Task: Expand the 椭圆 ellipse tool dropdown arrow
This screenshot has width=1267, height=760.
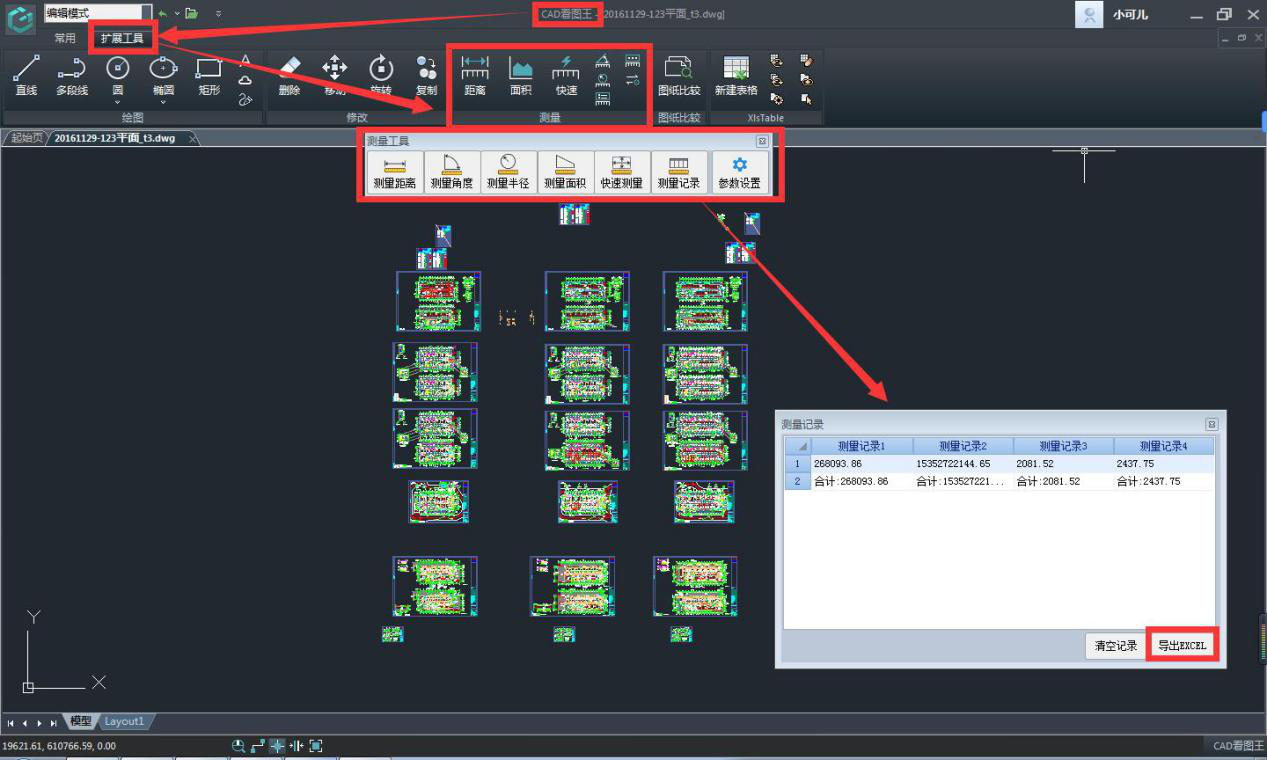Action: [163, 102]
